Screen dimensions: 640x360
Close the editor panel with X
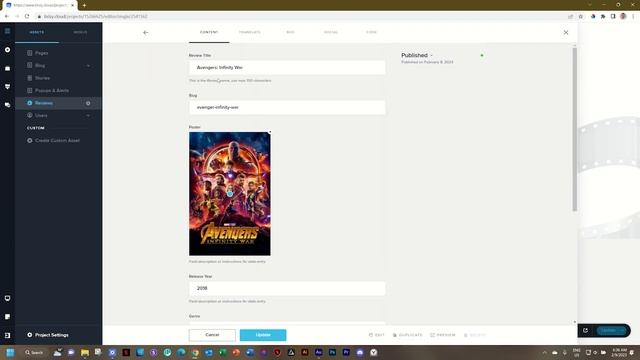(566, 32)
